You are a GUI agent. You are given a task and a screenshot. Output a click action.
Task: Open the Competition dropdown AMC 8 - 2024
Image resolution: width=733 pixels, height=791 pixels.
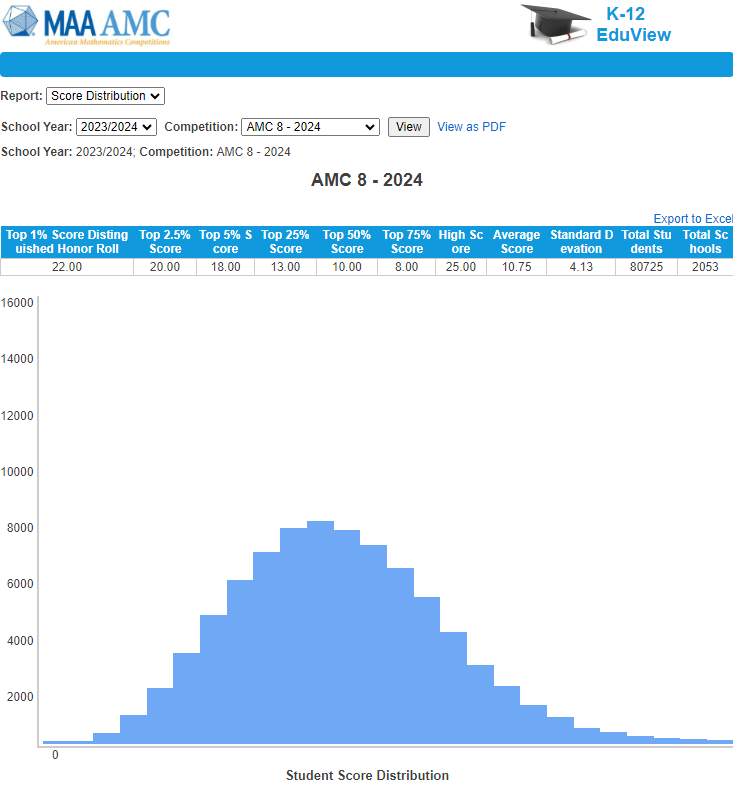310,127
